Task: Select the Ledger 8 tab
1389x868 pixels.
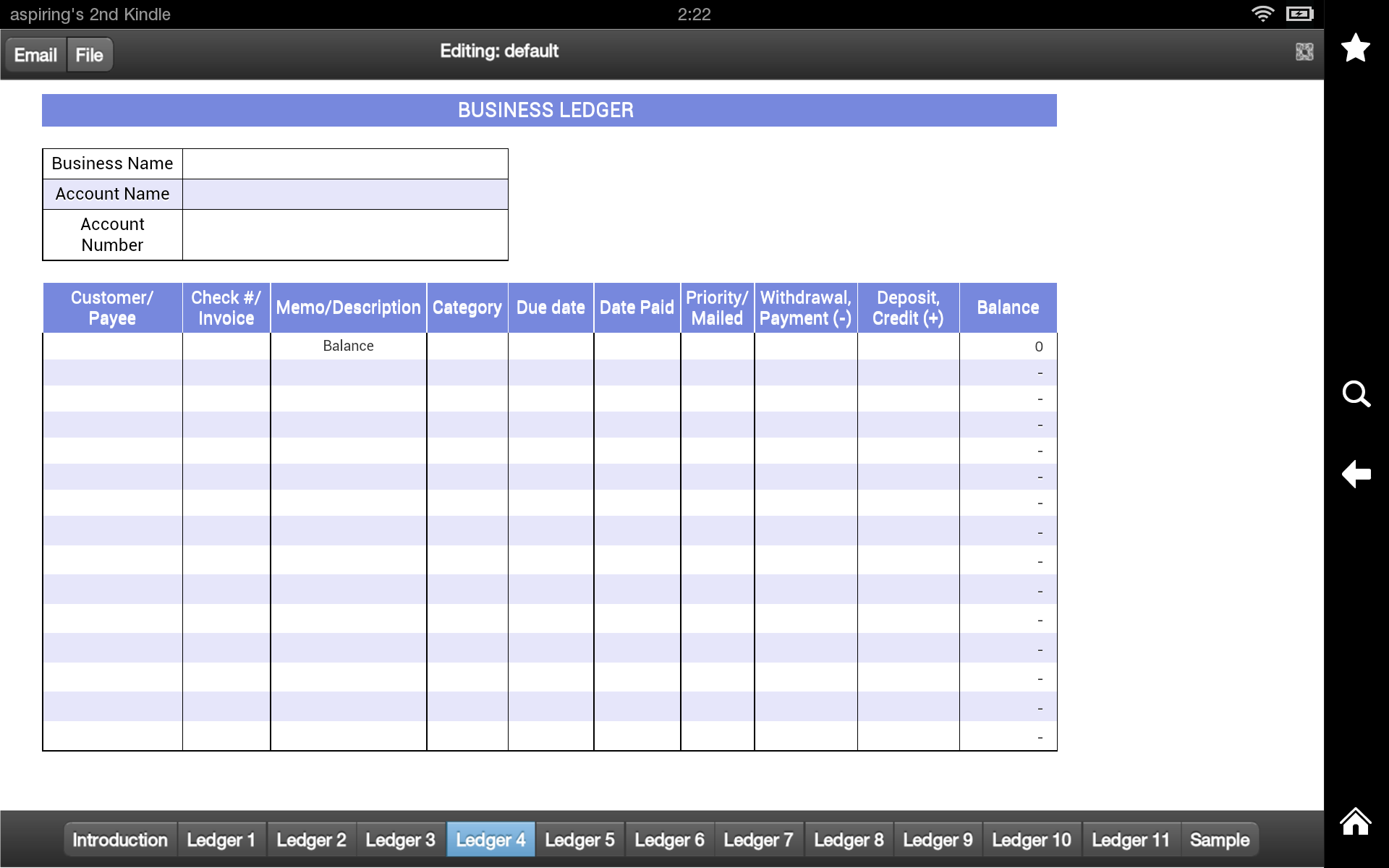Action: coord(849,840)
